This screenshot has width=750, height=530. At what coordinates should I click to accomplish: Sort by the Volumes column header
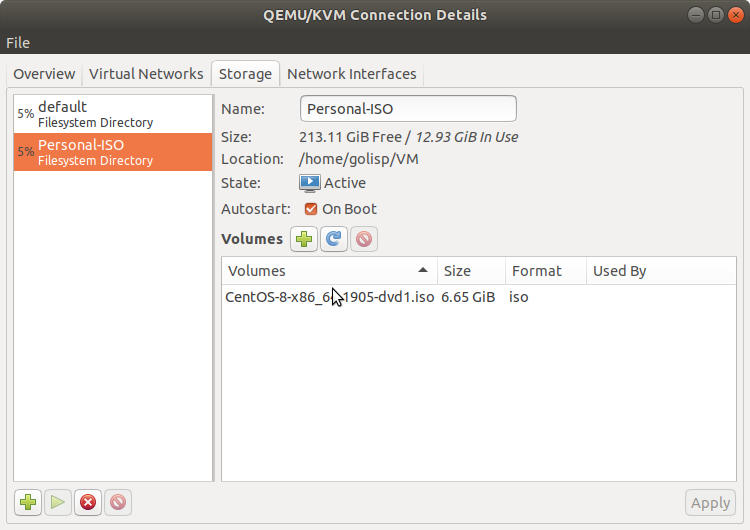tap(328, 271)
